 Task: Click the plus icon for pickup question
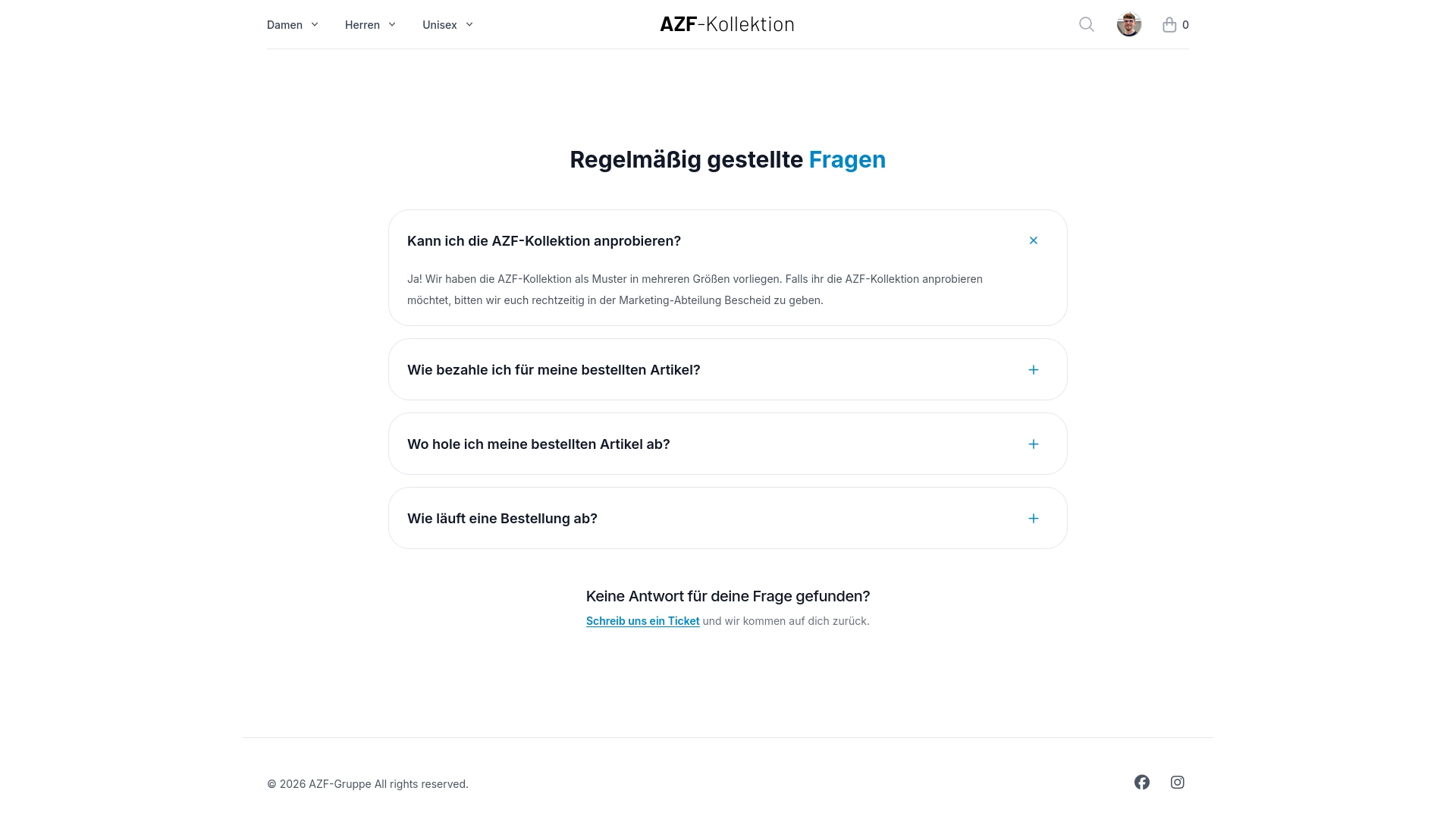(x=1033, y=444)
